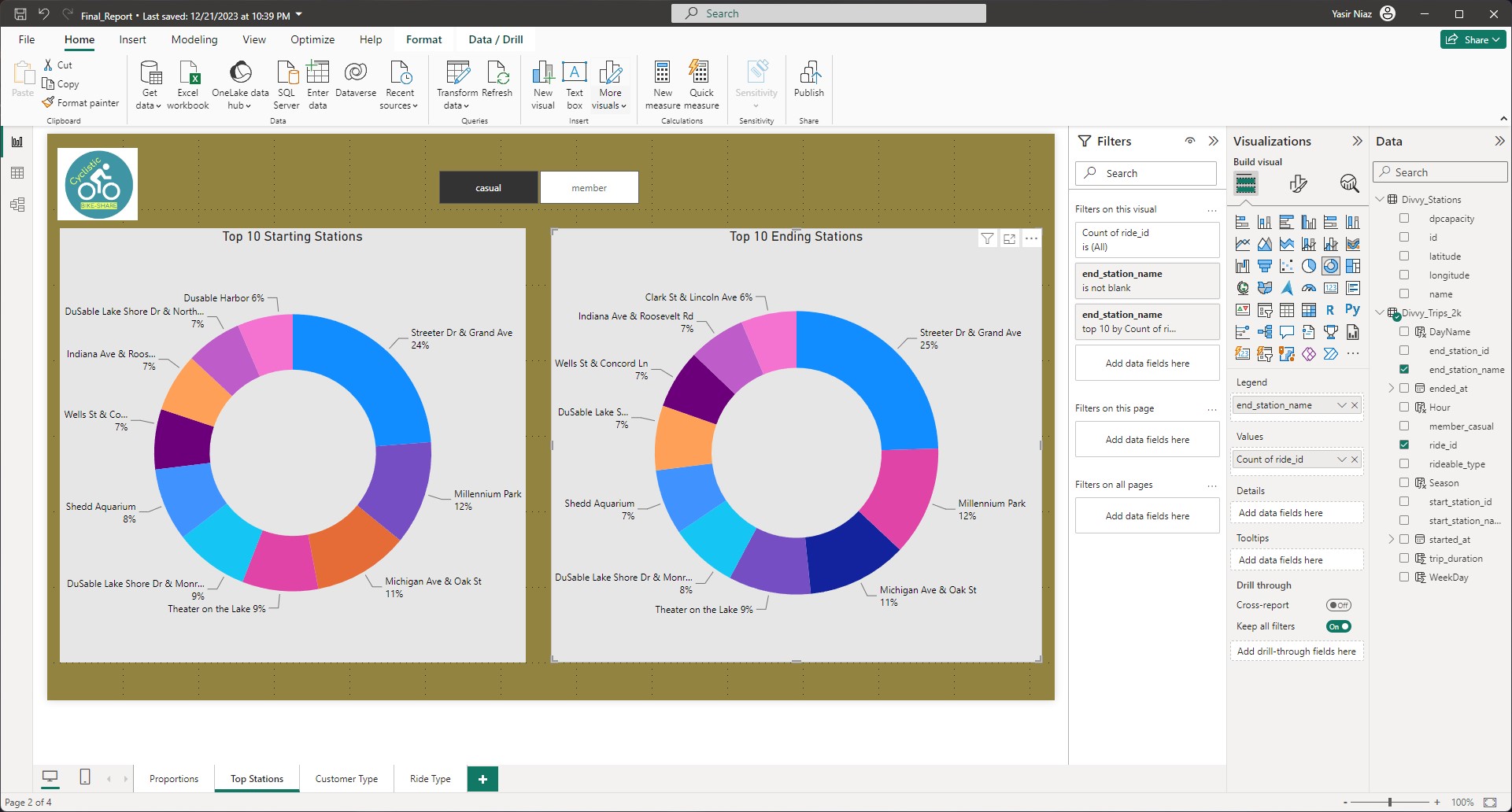Switch to Table view in sidebar

tap(17, 173)
